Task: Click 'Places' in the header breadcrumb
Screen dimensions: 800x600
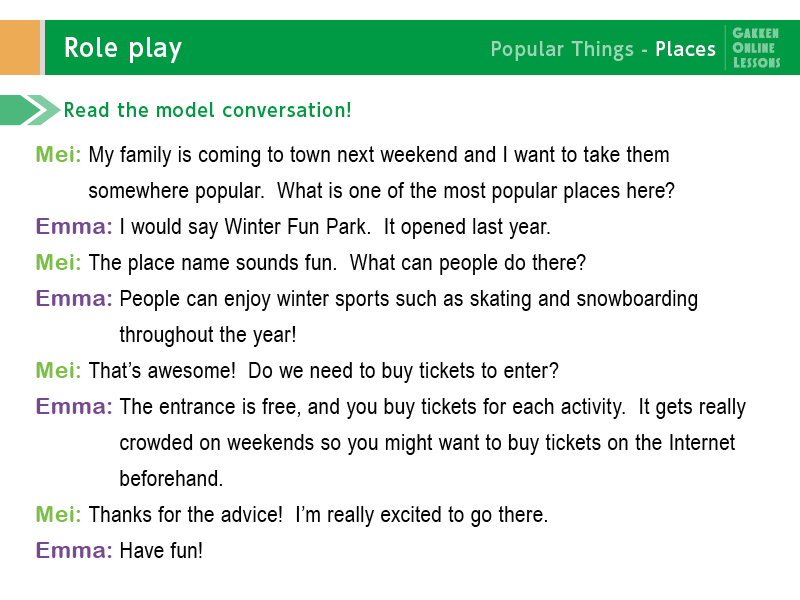Action: point(685,49)
